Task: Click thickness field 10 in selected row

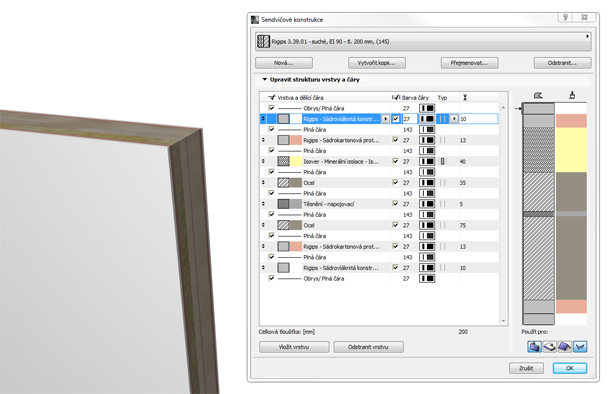Action: 478,119
